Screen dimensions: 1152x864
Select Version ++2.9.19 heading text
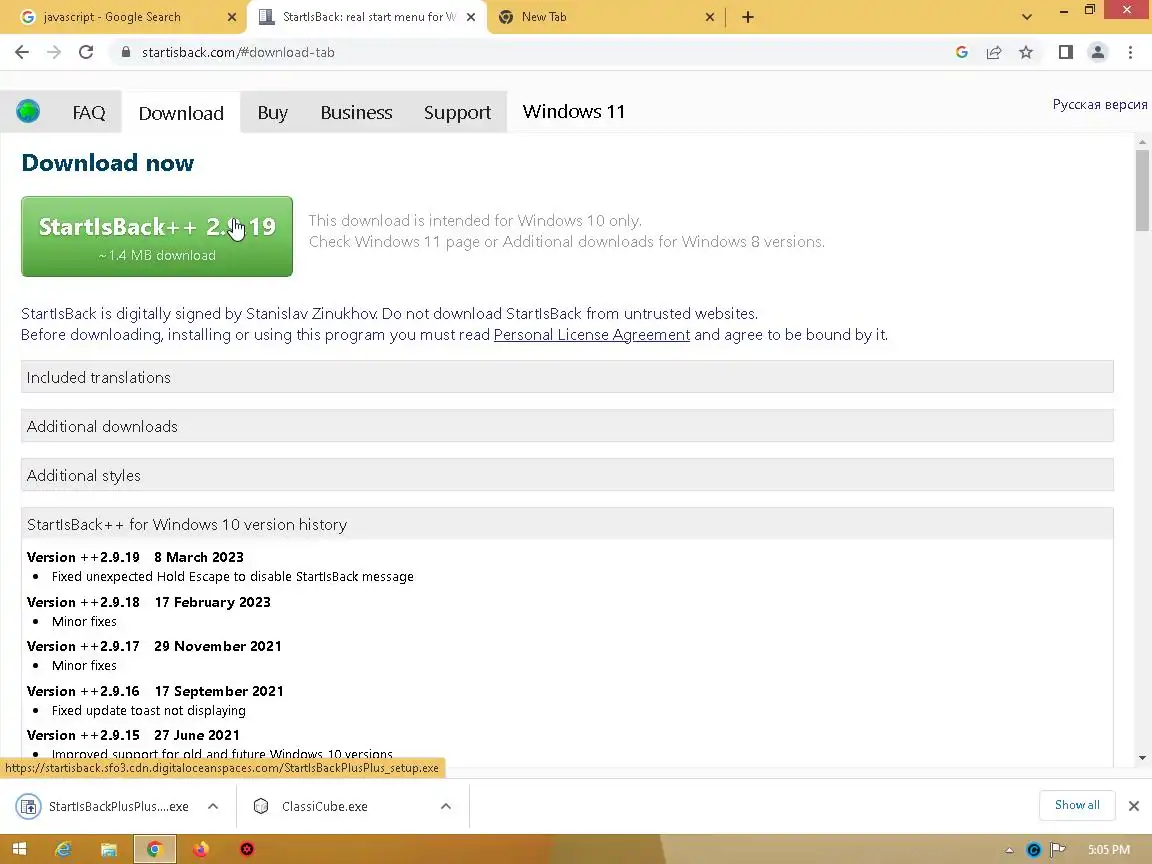83,557
